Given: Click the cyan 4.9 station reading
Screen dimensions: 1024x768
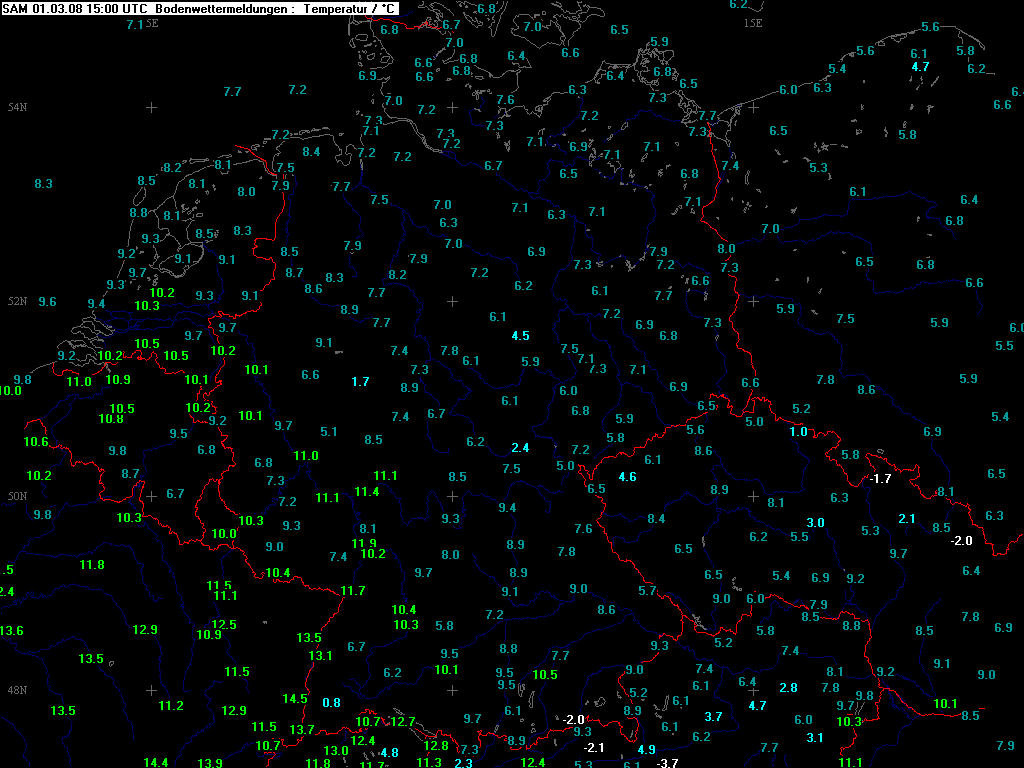Looking at the screenshot, I should pos(646,750).
